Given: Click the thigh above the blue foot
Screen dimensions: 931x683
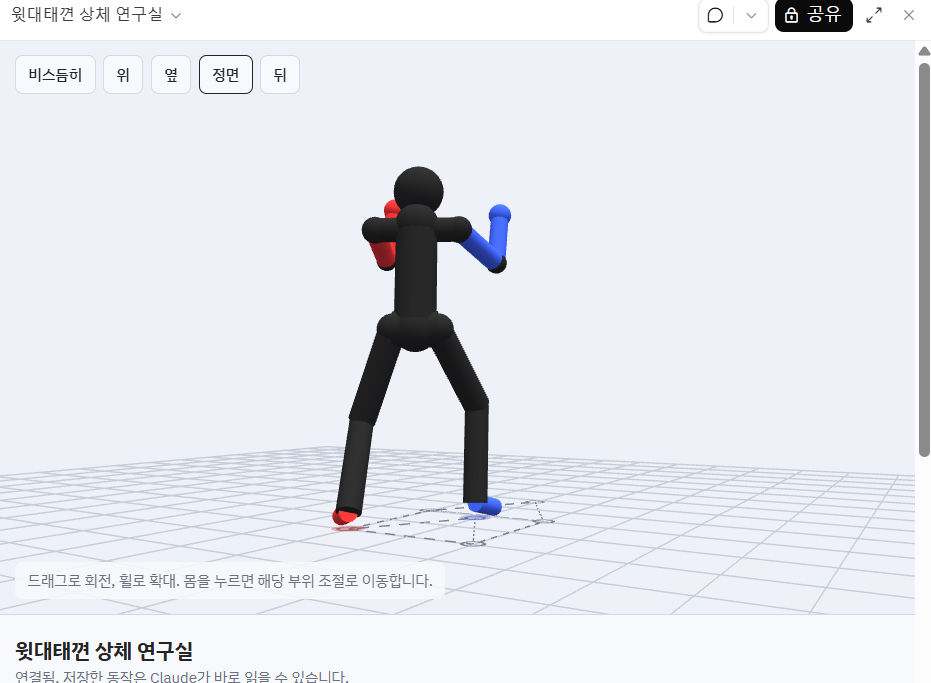Looking at the screenshot, I should 462,371.
